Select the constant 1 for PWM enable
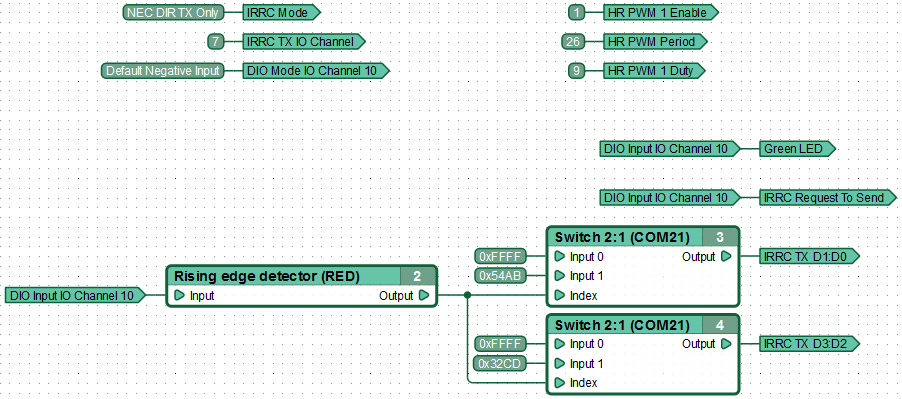Screen dimensions: 902x399 click(576, 12)
